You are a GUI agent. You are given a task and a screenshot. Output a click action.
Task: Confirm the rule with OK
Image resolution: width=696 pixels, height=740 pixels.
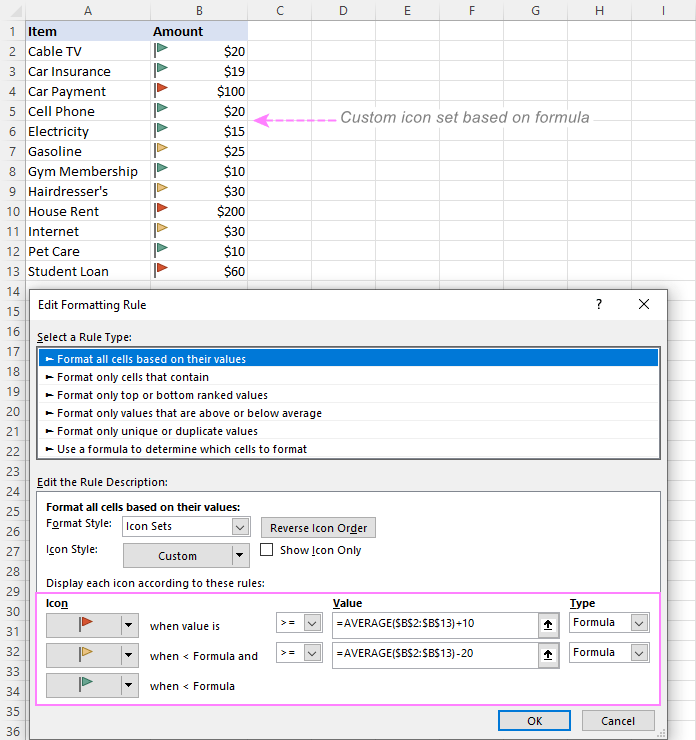click(534, 721)
